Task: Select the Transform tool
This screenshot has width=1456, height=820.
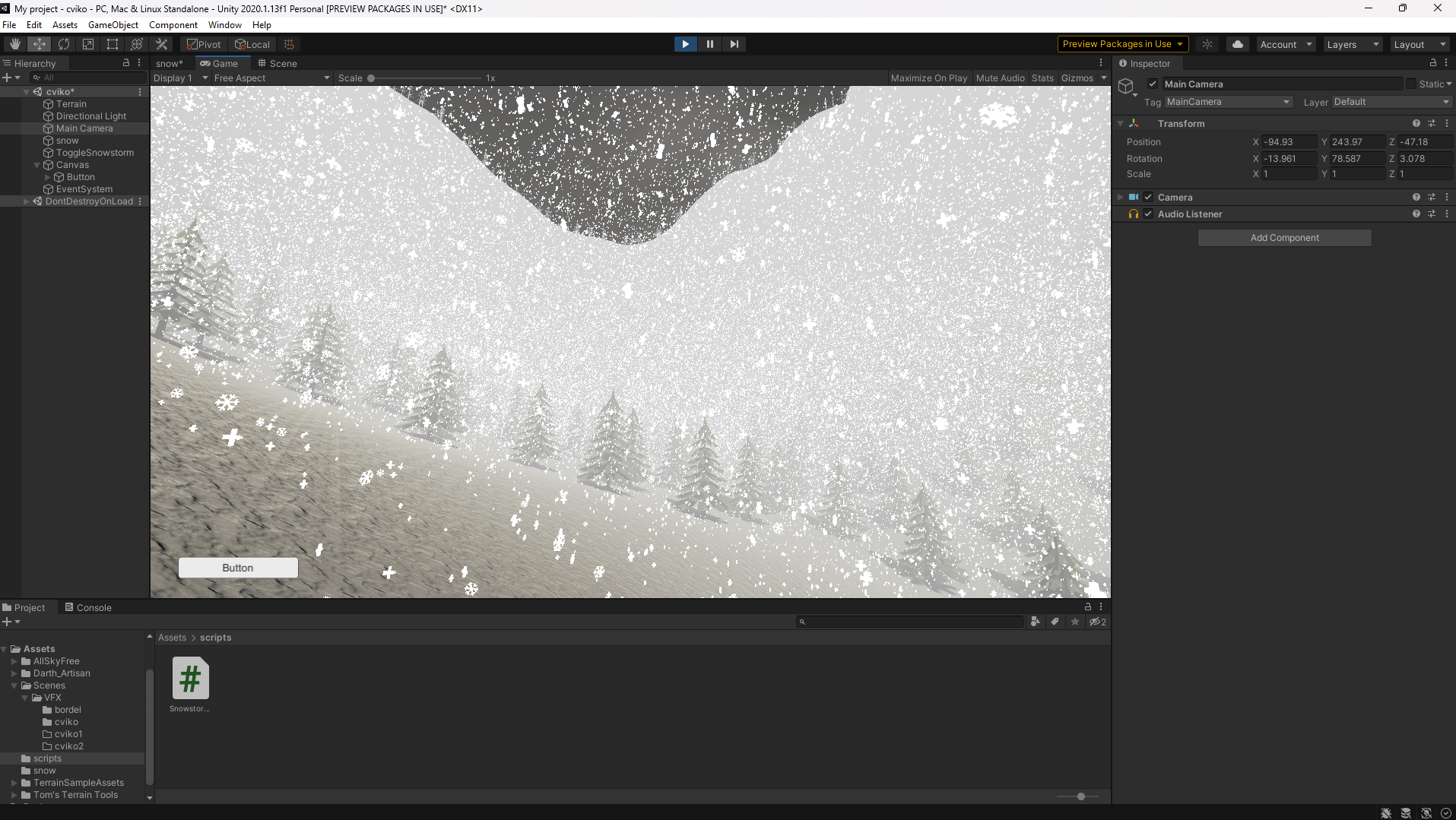Action: pos(137,44)
